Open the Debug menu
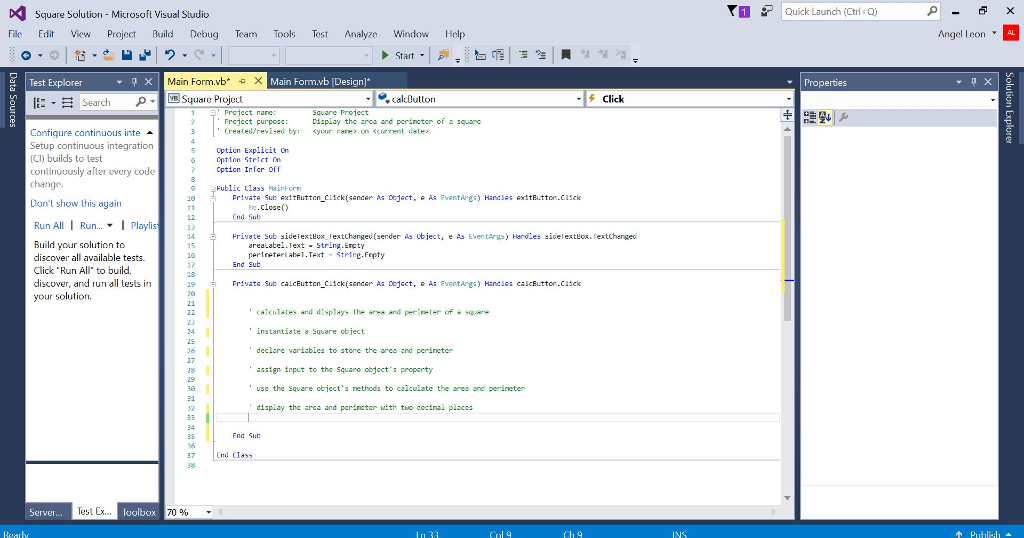This screenshot has width=1024, height=538. 204,34
